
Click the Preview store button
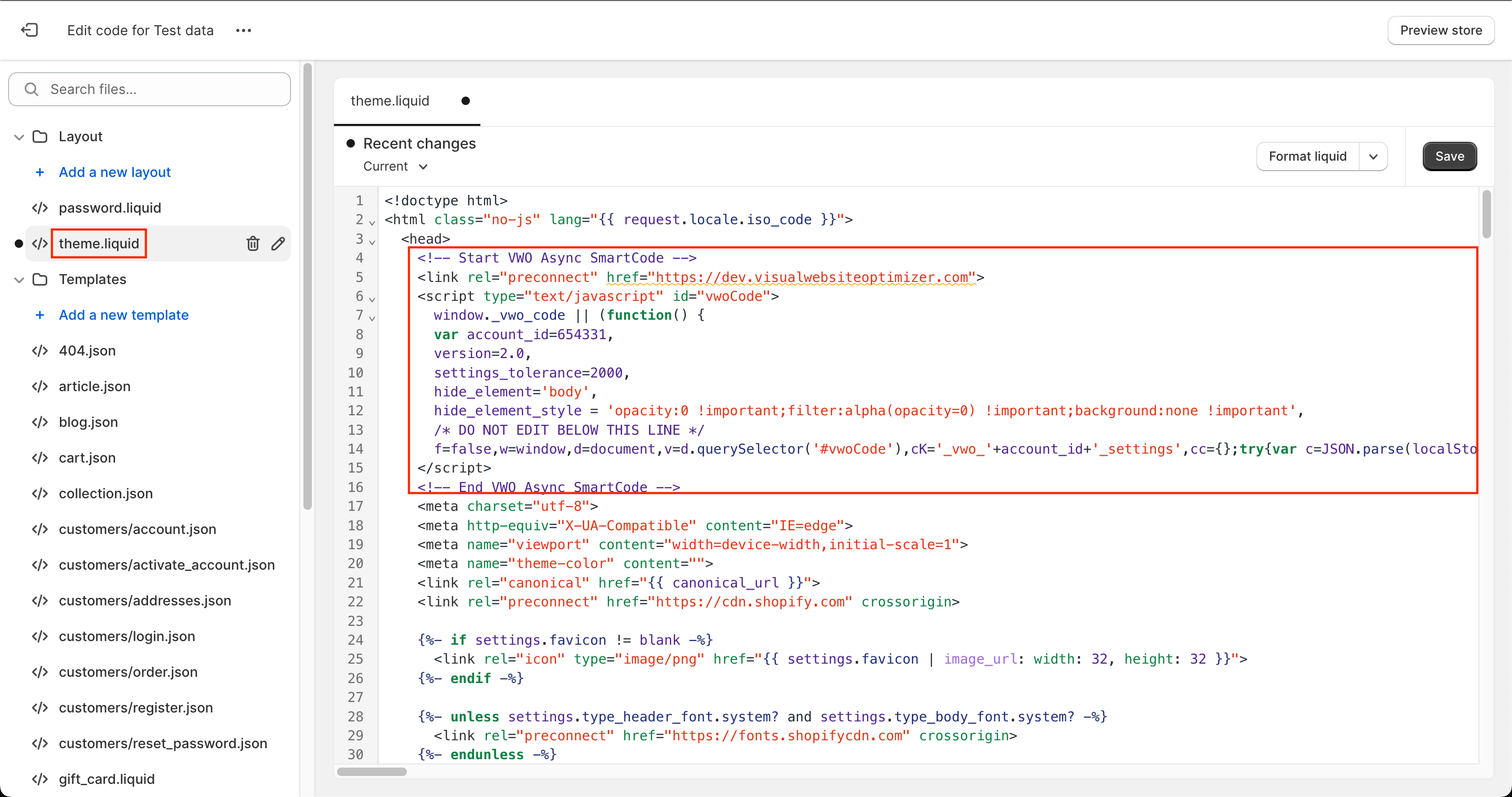point(1441,30)
